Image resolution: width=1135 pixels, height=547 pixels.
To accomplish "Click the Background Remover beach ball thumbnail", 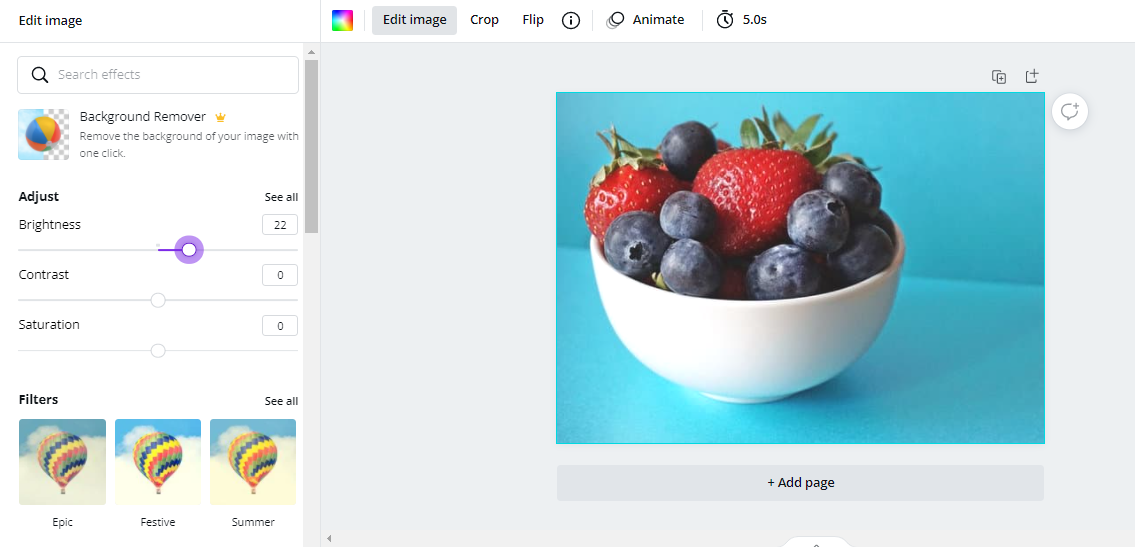I will [x=43, y=135].
